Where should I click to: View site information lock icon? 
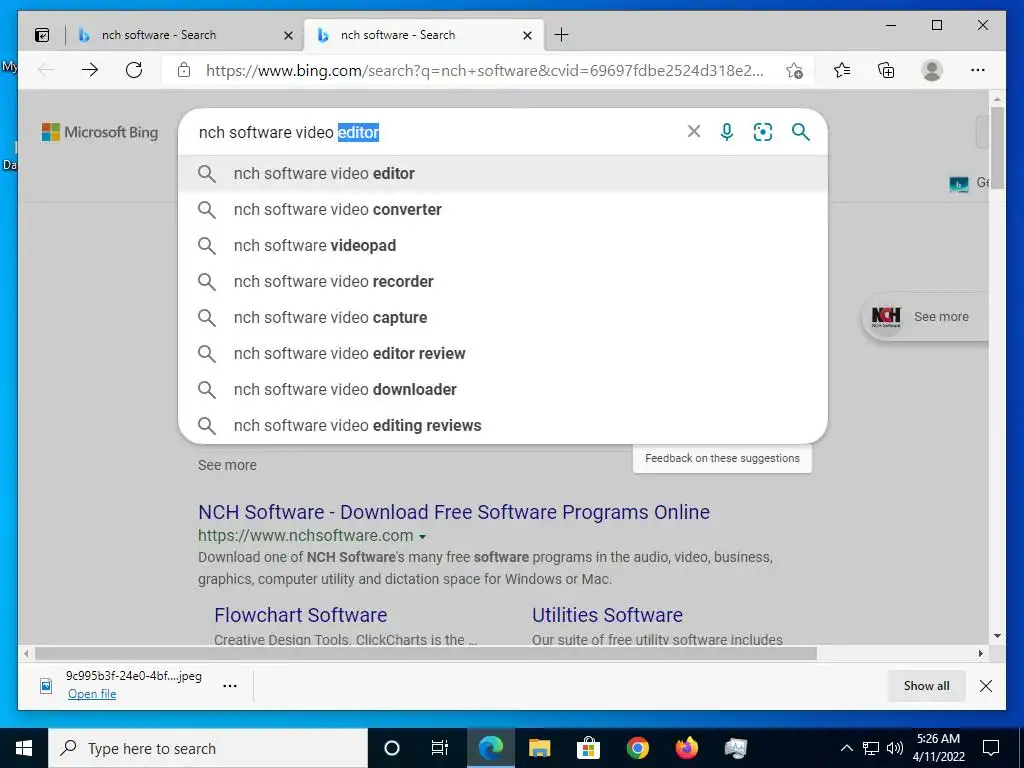184,70
